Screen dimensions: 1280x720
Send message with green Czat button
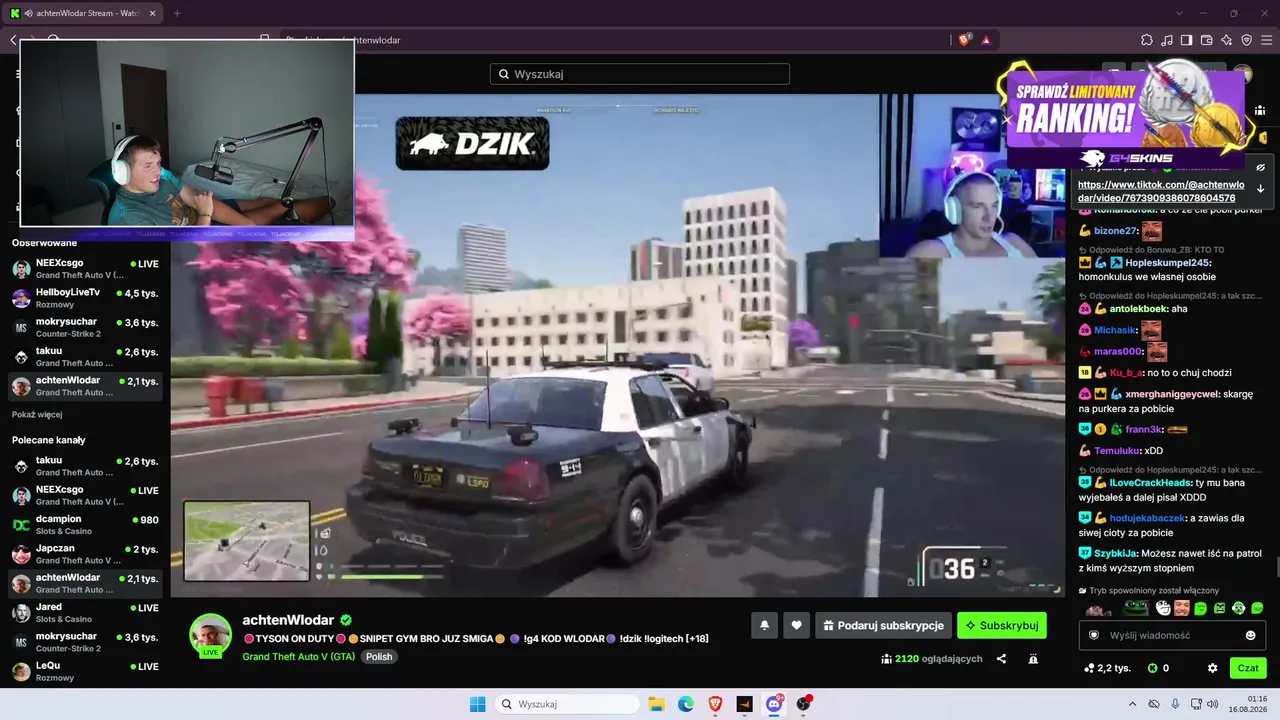coord(1248,668)
